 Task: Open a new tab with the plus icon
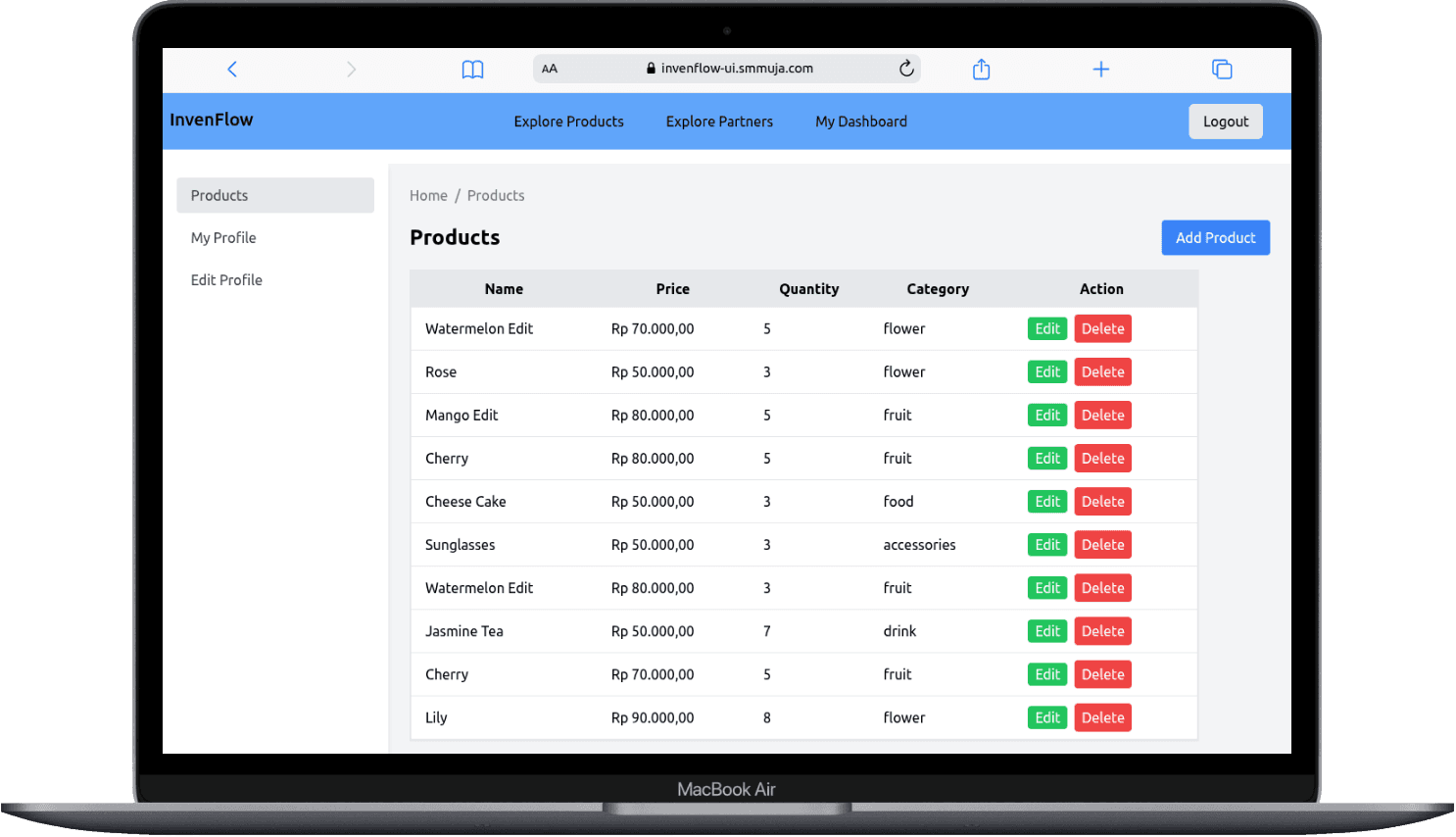tap(1101, 69)
